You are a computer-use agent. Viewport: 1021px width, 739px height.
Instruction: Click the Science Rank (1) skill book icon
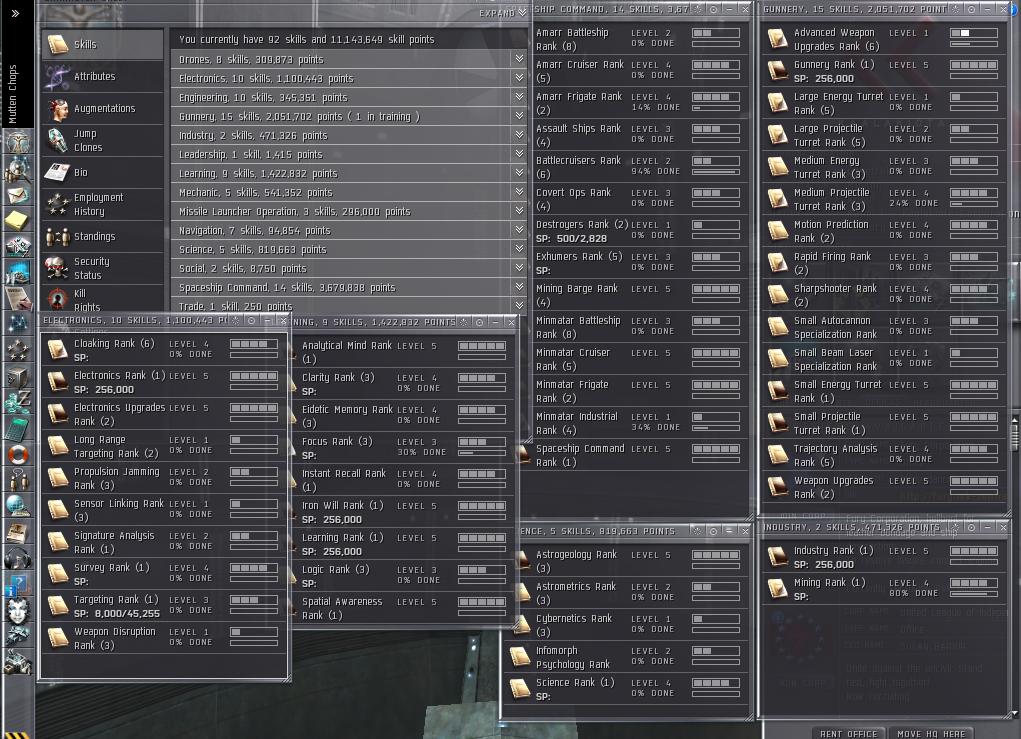pos(520,689)
